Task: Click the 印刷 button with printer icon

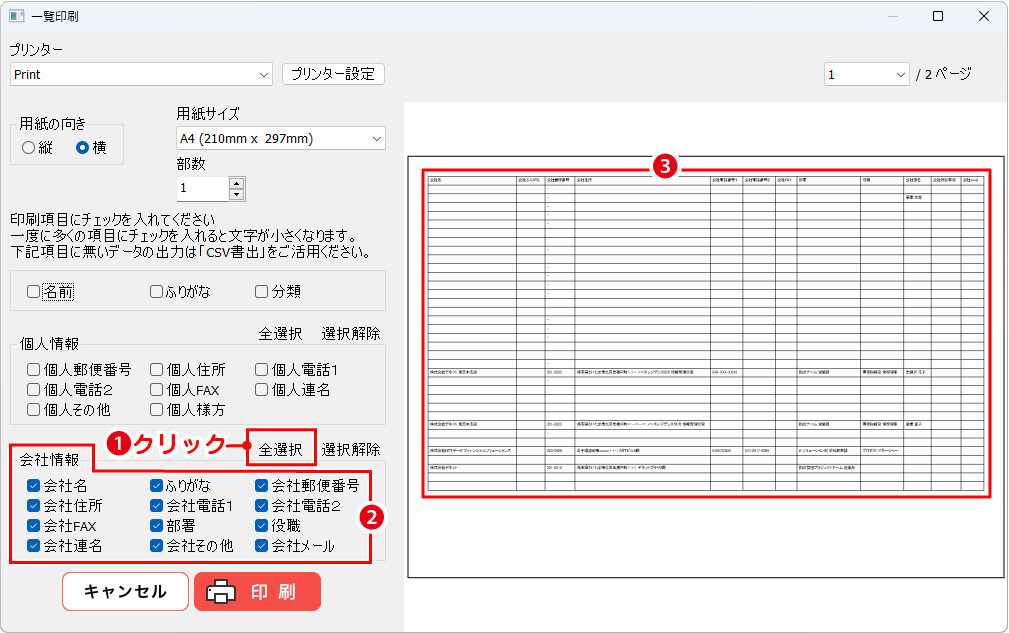Action: click(256, 591)
